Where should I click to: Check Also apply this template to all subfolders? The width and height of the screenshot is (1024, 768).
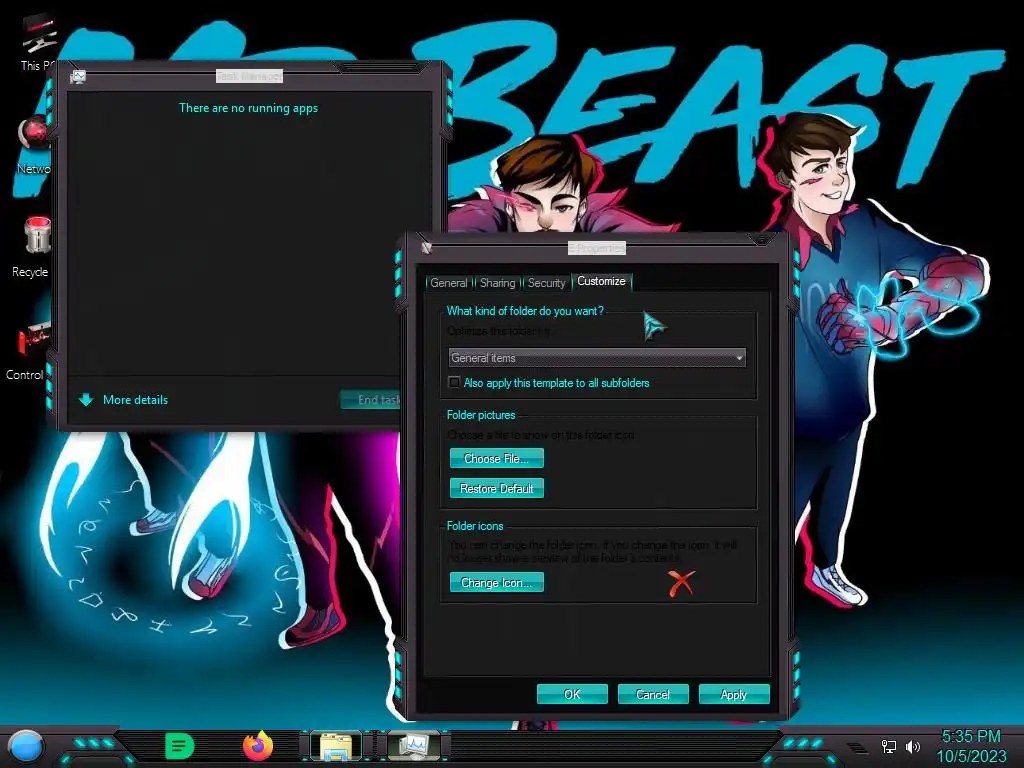click(x=455, y=382)
